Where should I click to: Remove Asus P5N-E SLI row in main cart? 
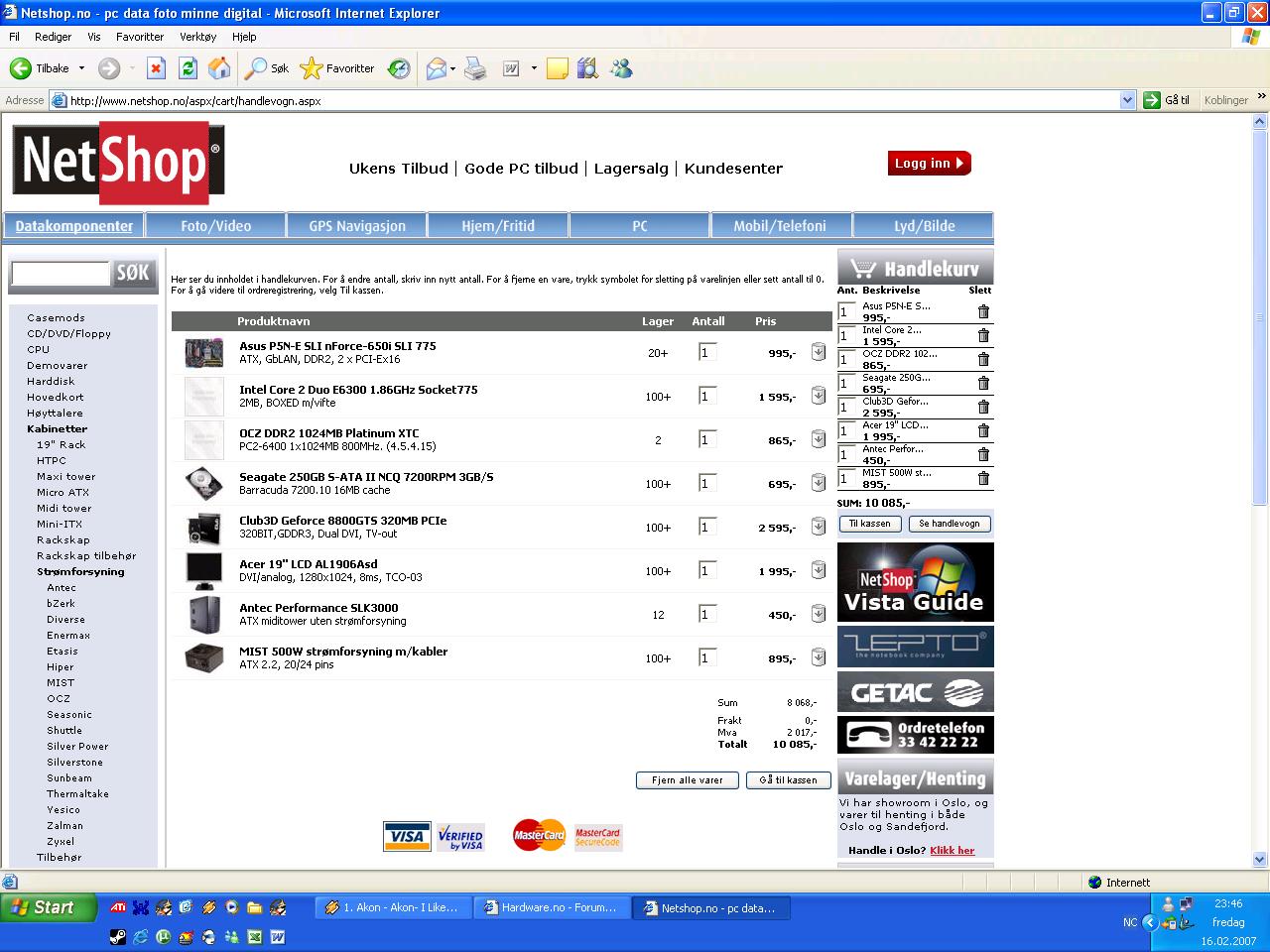click(x=819, y=352)
